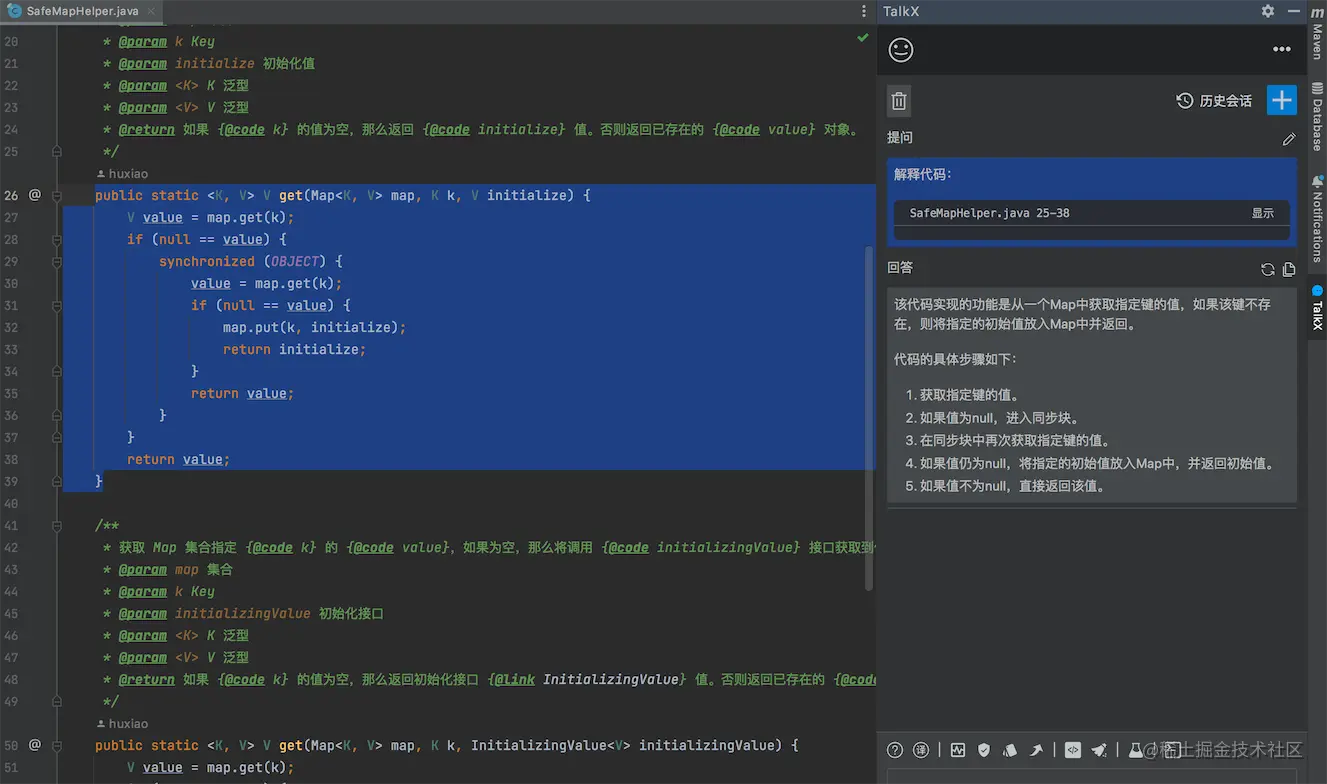The width and height of the screenshot is (1327, 784).
Task: Click the fold end marker on line 49
Action: click(x=57, y=701)
